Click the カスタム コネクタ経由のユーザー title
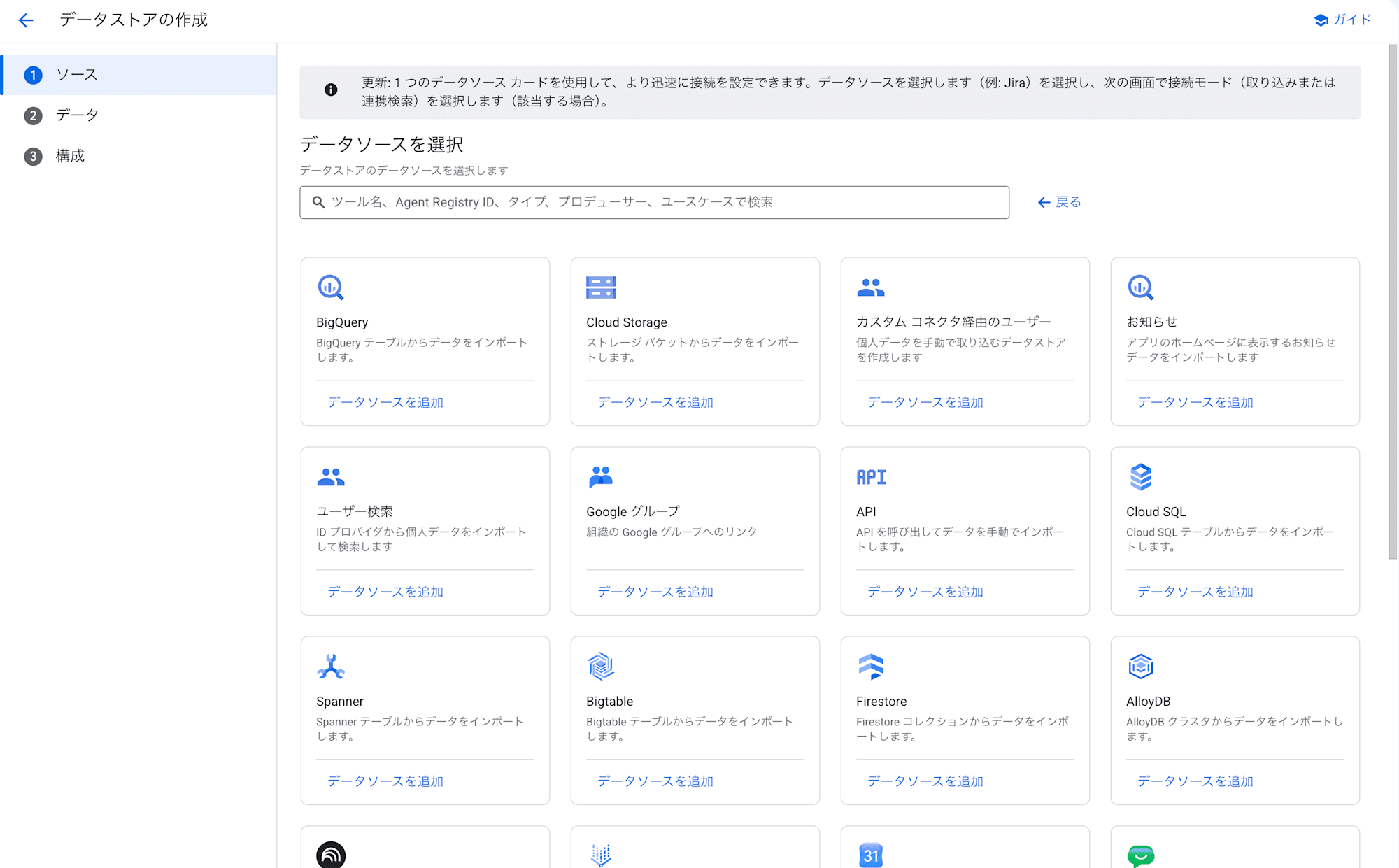 [x=953, y=322]
